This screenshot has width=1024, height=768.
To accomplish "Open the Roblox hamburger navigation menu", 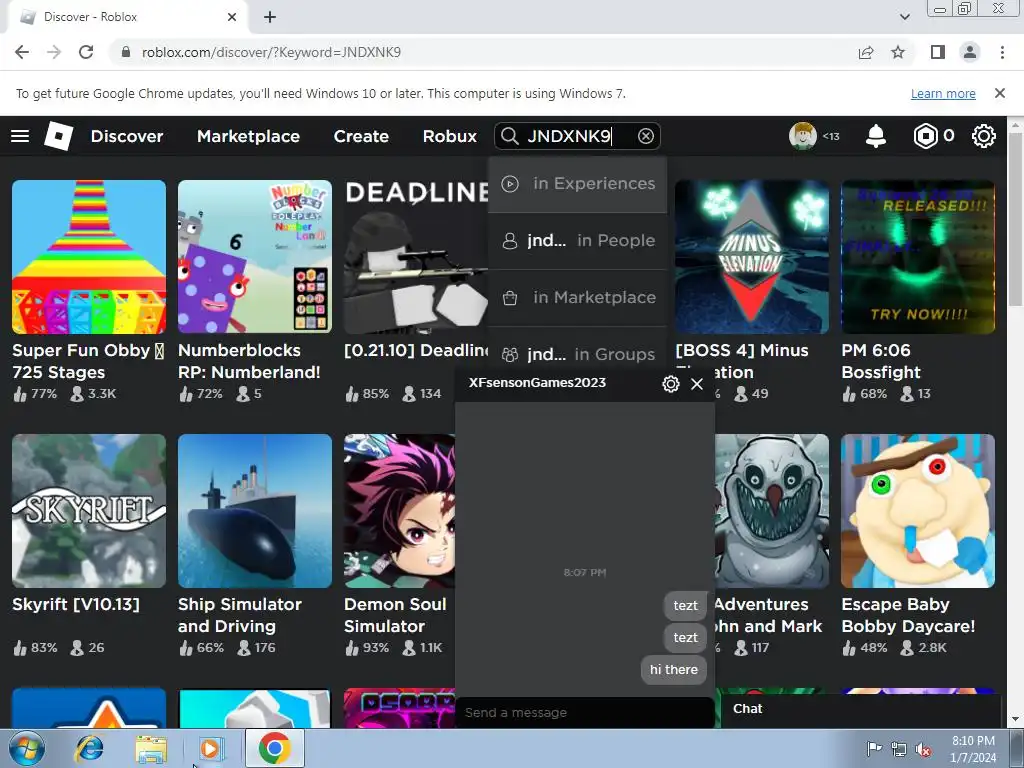I will tap(20, 136).
